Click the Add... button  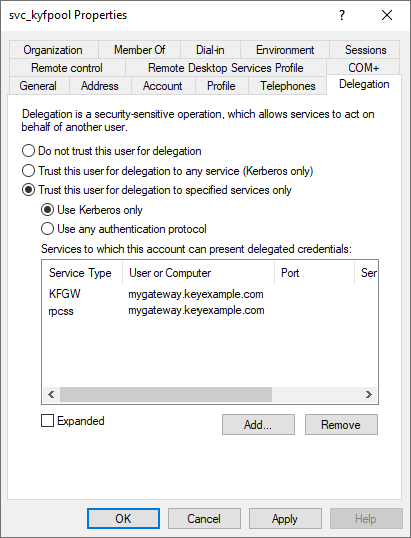point(258,424)
